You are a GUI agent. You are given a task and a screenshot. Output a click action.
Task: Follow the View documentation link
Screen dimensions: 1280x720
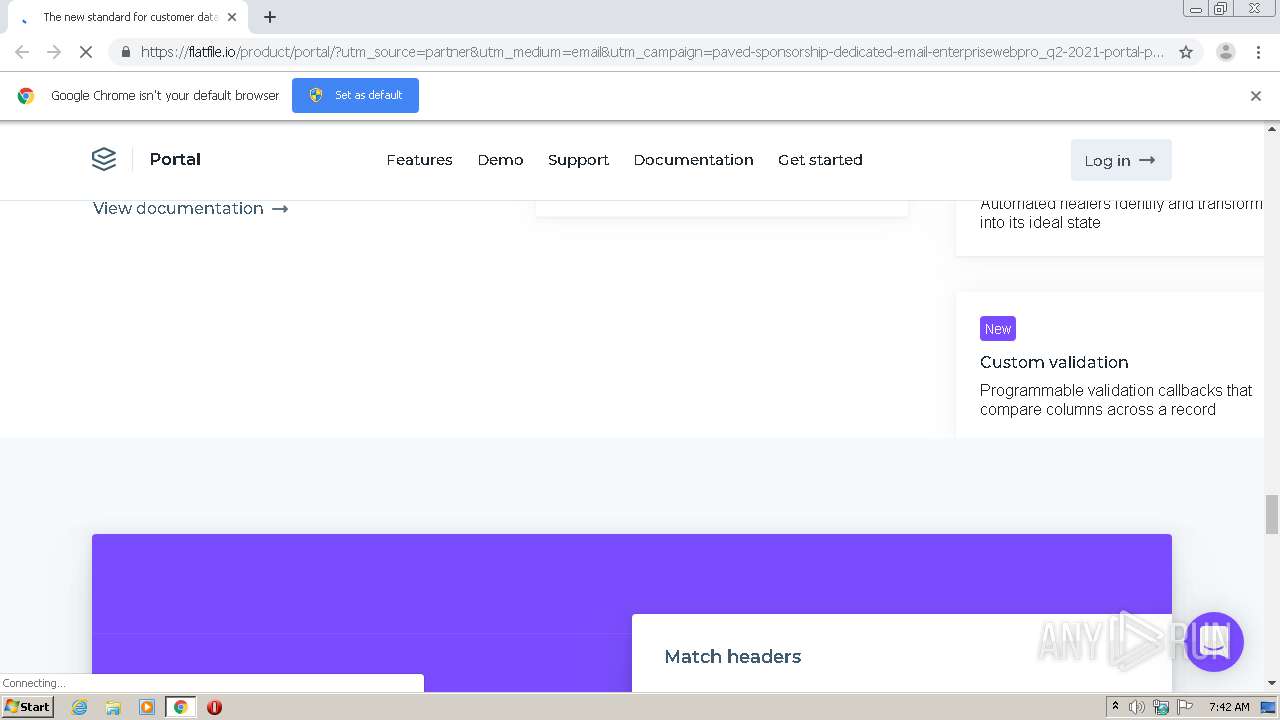(x=190, y=208)
